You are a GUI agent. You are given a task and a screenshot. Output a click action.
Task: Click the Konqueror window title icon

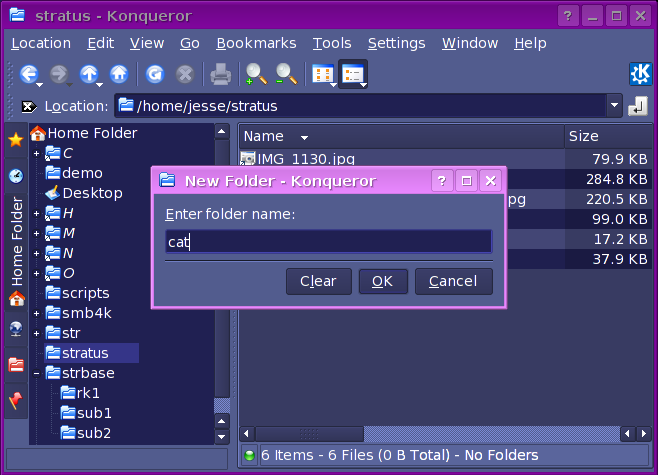click(x=17, y=15)
